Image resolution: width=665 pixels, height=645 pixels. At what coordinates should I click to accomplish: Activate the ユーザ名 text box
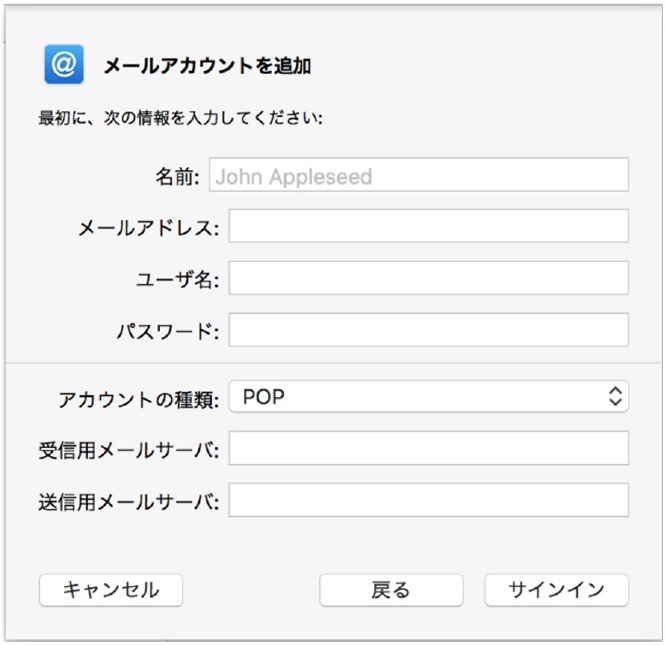click(429, 278)
